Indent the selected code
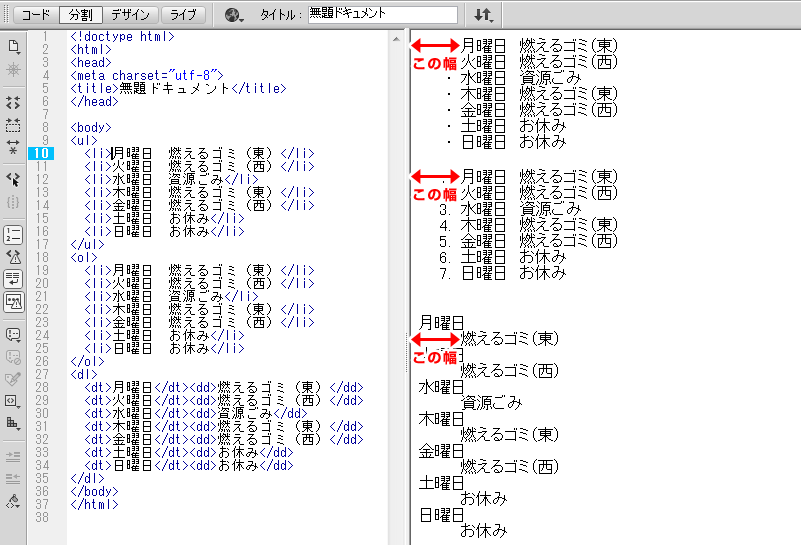The width and height of the screenshot is (801, 545). (13, 456)
